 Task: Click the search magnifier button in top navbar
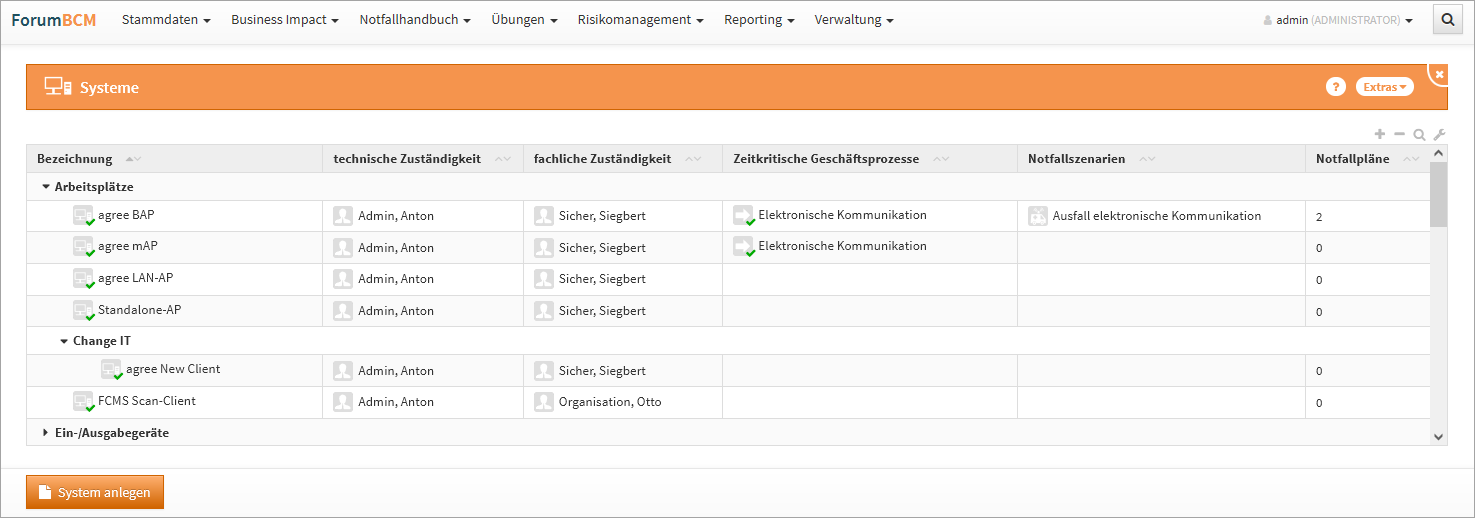coord(1447,19)
